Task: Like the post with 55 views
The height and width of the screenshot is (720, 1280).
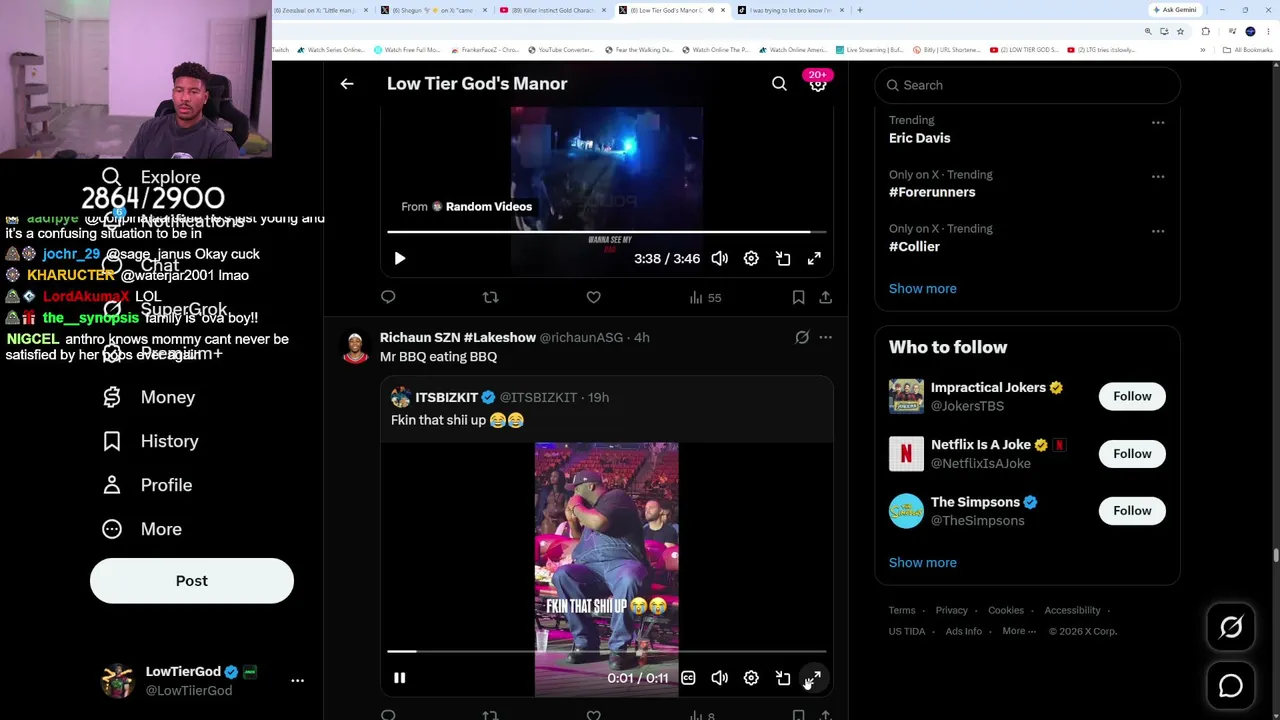Action: pyautogui.click(x=593, y=297)
